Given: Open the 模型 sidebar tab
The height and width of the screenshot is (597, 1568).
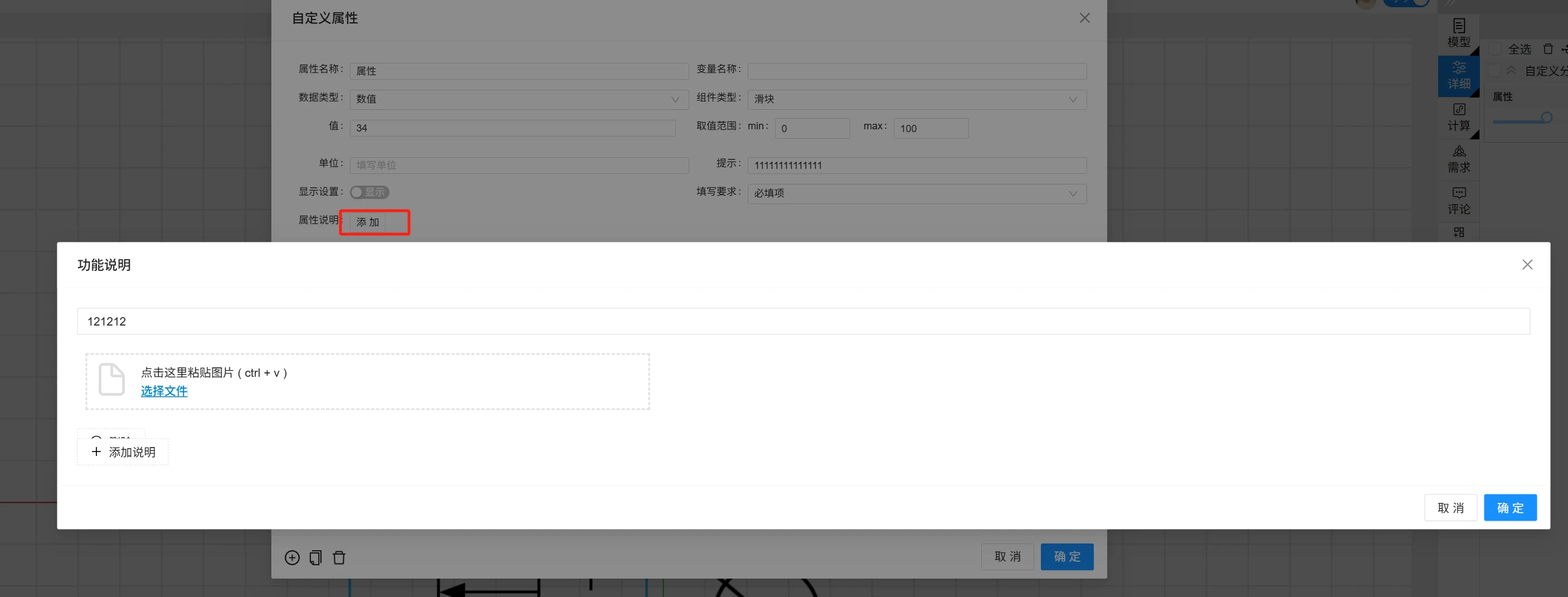Looking at the screenshot, I should click(1458, 33).
